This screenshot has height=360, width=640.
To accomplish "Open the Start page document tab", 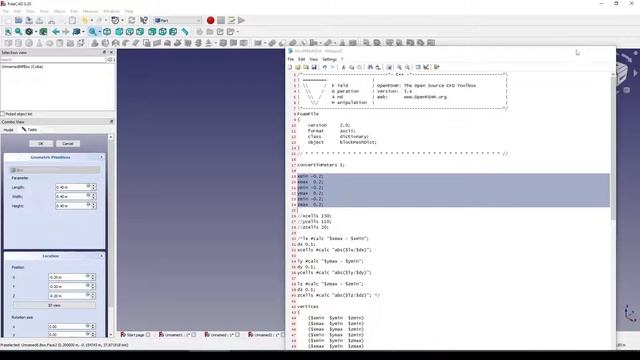I will point(135,335).
